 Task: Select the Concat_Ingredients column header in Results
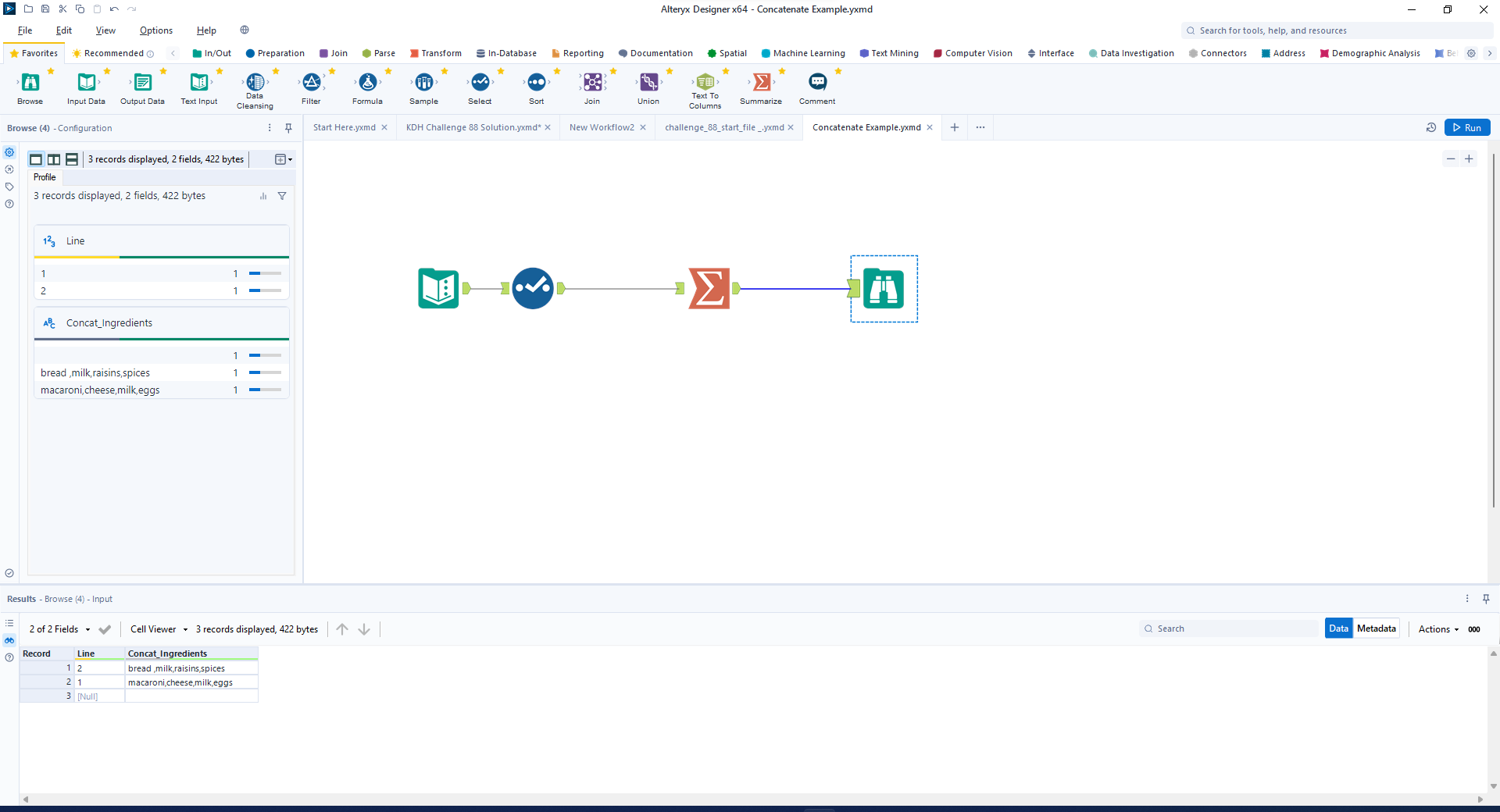[191, 654]
